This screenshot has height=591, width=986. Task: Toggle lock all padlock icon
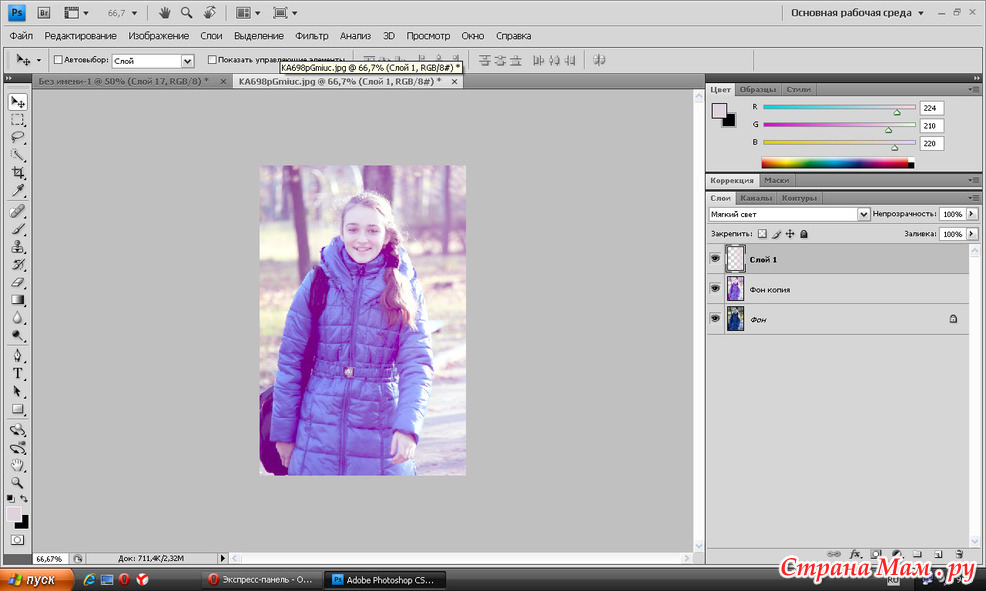[804, 234]
